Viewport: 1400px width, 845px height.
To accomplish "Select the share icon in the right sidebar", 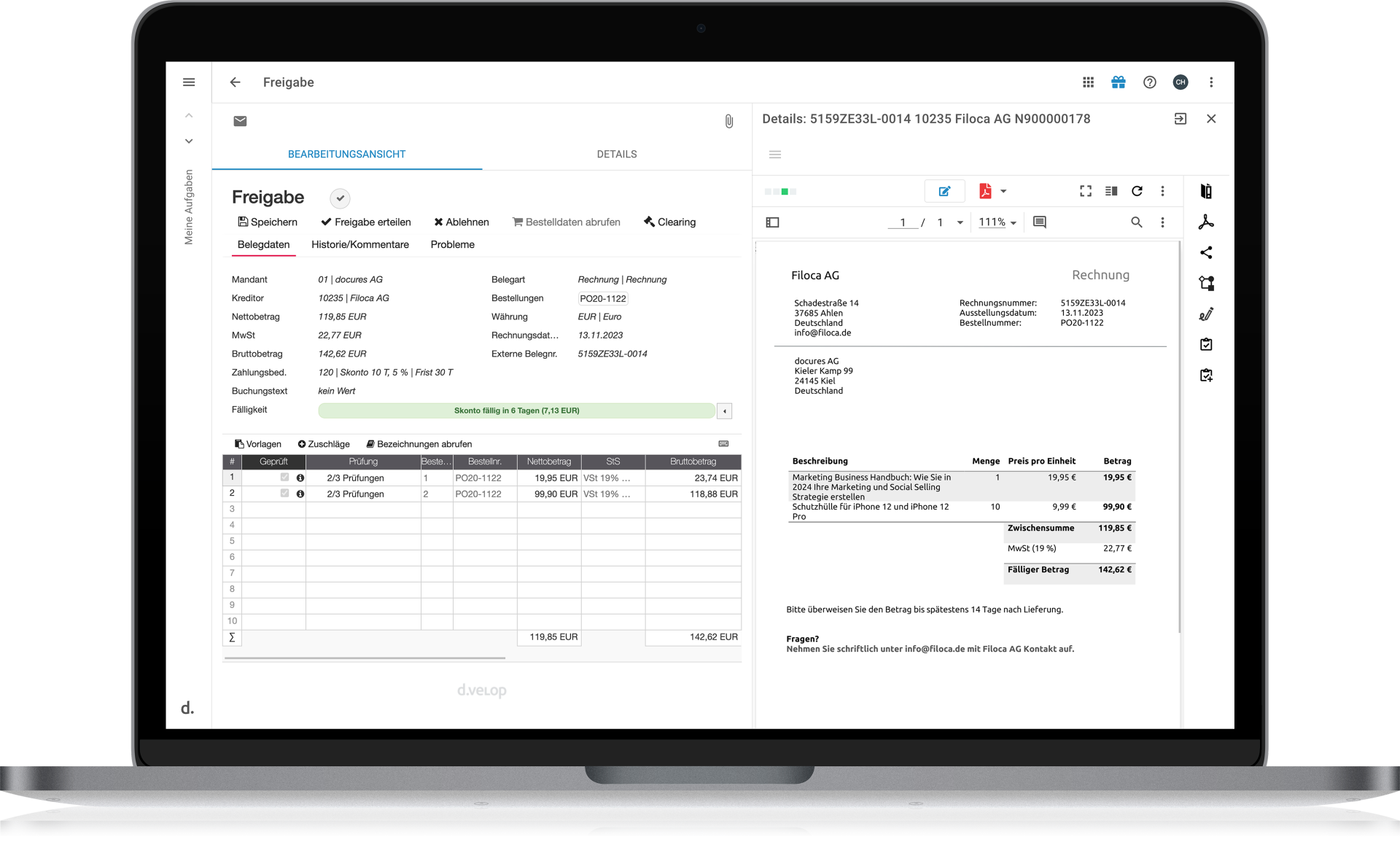I will 1207,253.
